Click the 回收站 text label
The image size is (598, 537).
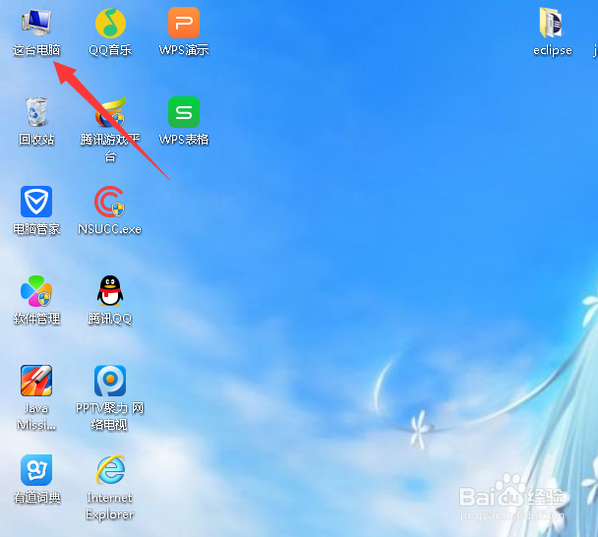(x=37, y=139)
